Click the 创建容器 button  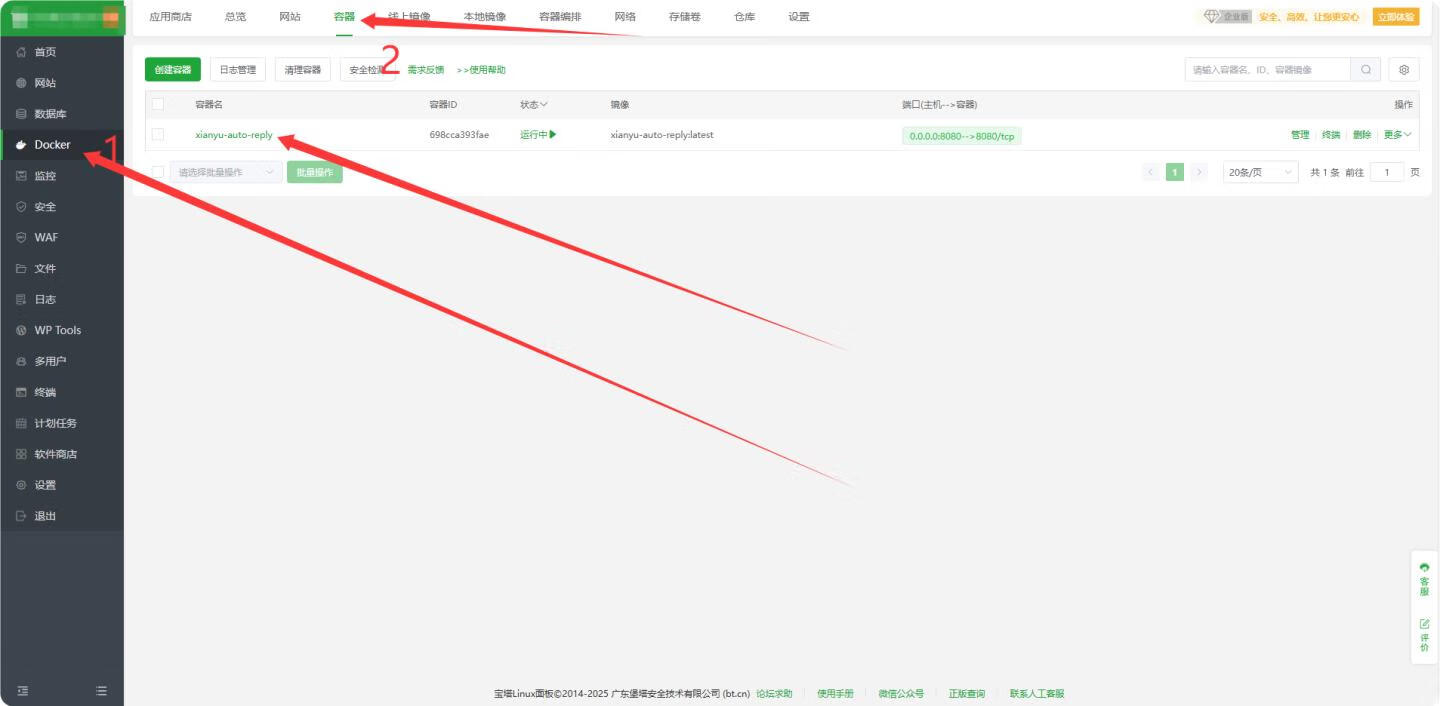172,69
